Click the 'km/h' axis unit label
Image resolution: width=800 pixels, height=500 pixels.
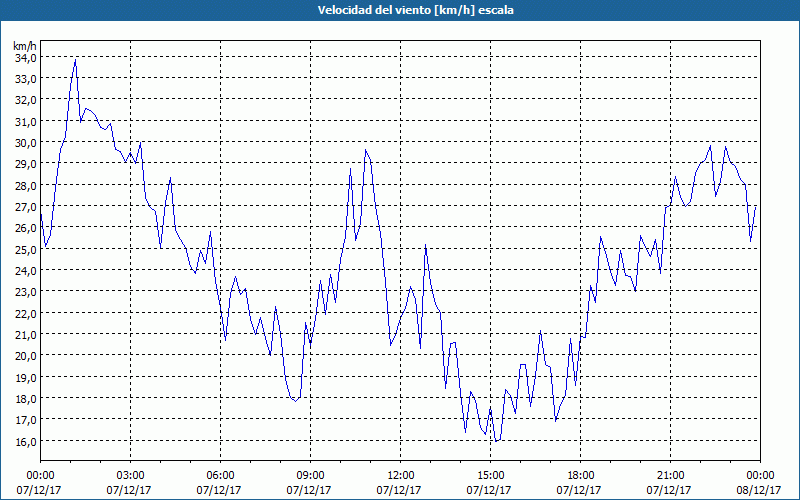[24, 46]
